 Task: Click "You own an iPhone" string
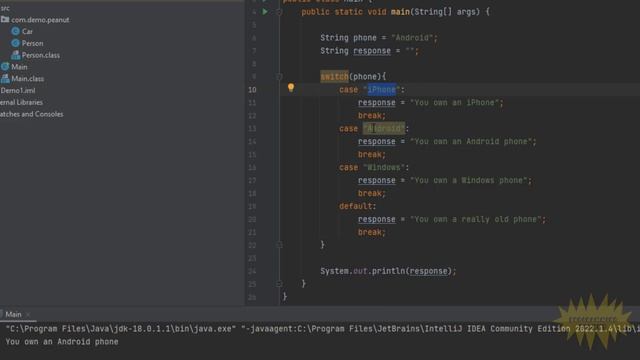coord(456,102)
